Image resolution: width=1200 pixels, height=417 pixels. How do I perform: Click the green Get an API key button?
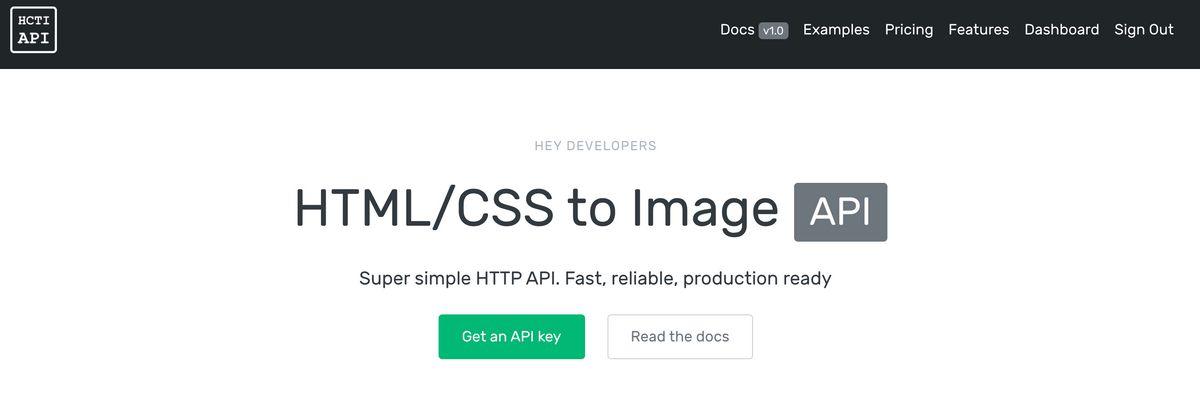[511, 337]
